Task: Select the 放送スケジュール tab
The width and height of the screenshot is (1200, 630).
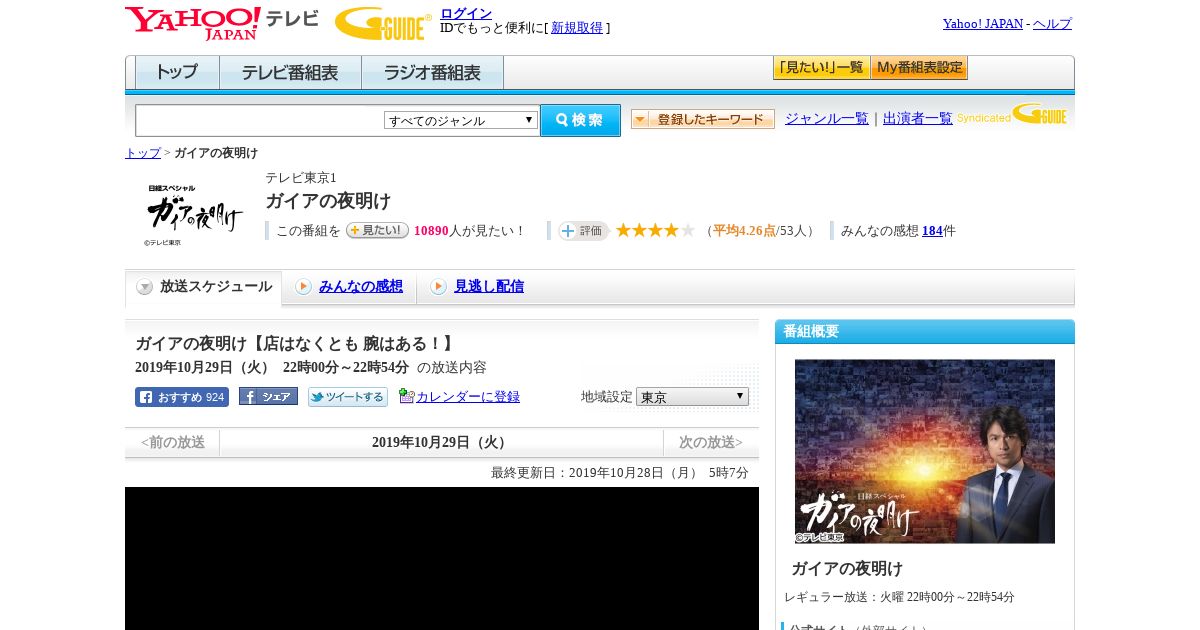Action: pos(204,287)
